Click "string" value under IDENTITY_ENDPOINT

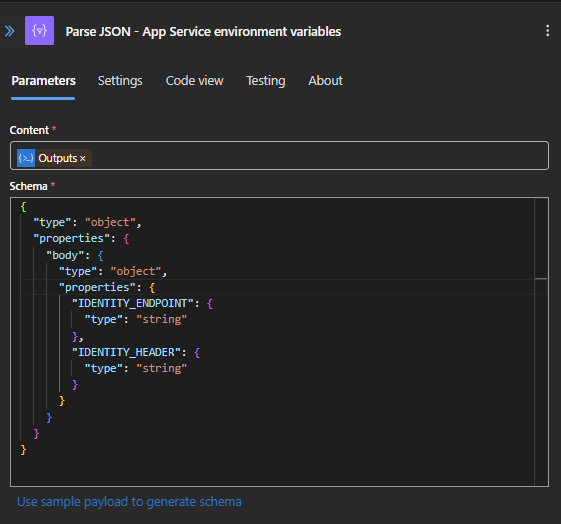click(161, 319)
